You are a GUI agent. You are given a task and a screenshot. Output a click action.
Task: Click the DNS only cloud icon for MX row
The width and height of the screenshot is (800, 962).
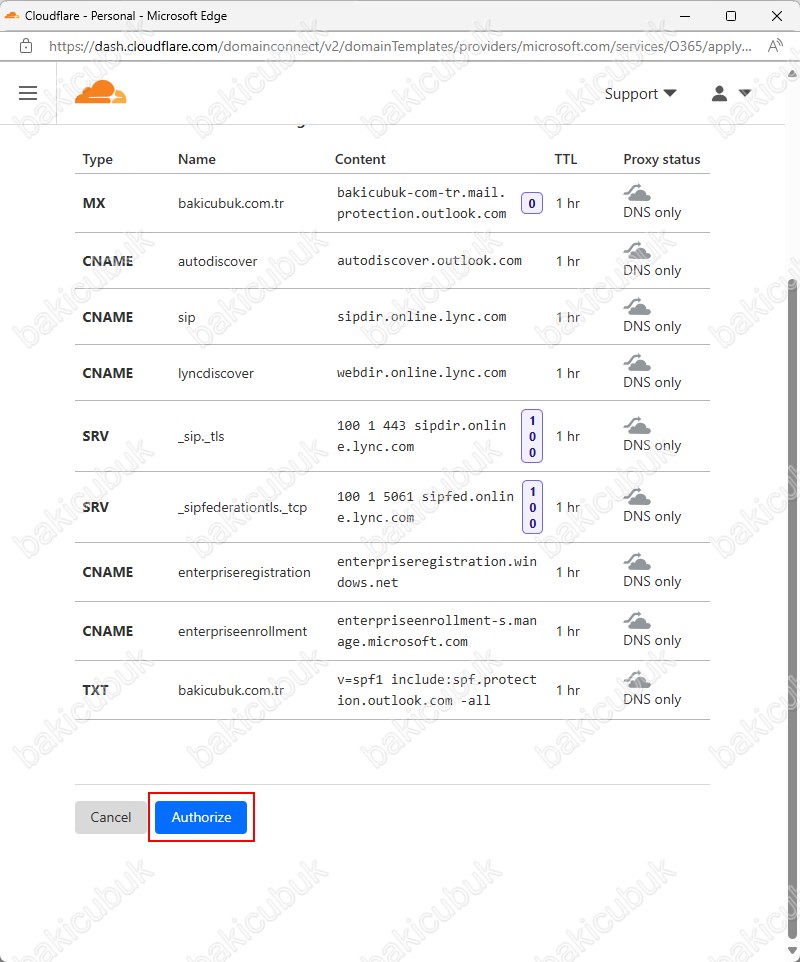click(637, 193)
